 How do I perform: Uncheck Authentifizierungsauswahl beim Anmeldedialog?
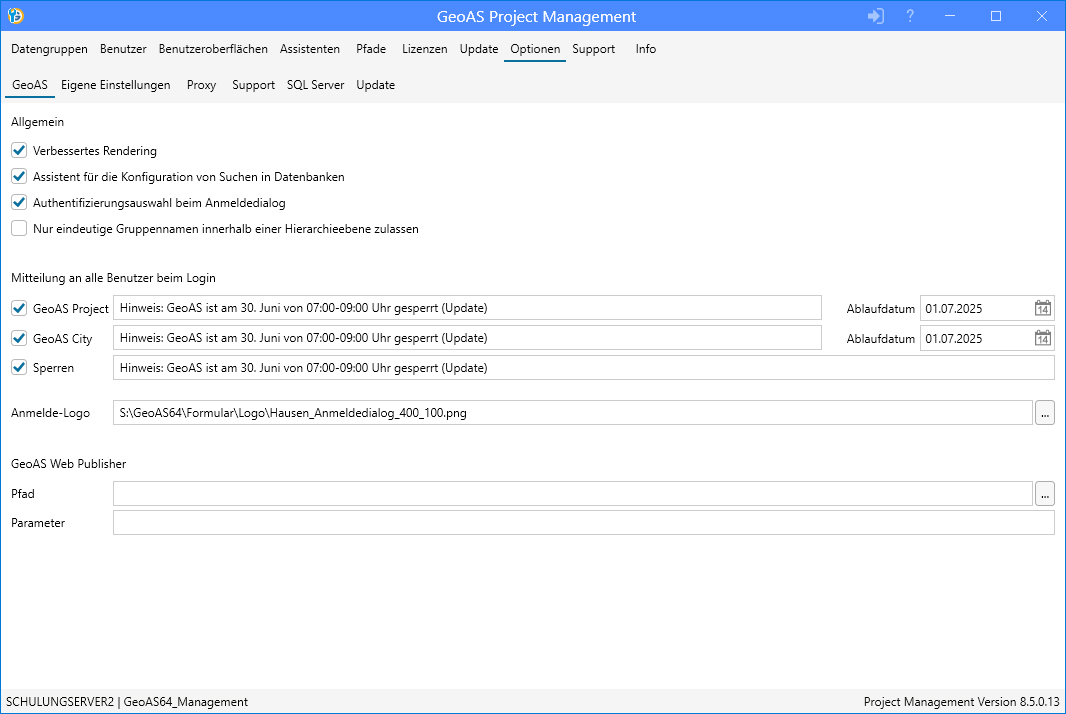coord(19,203)
